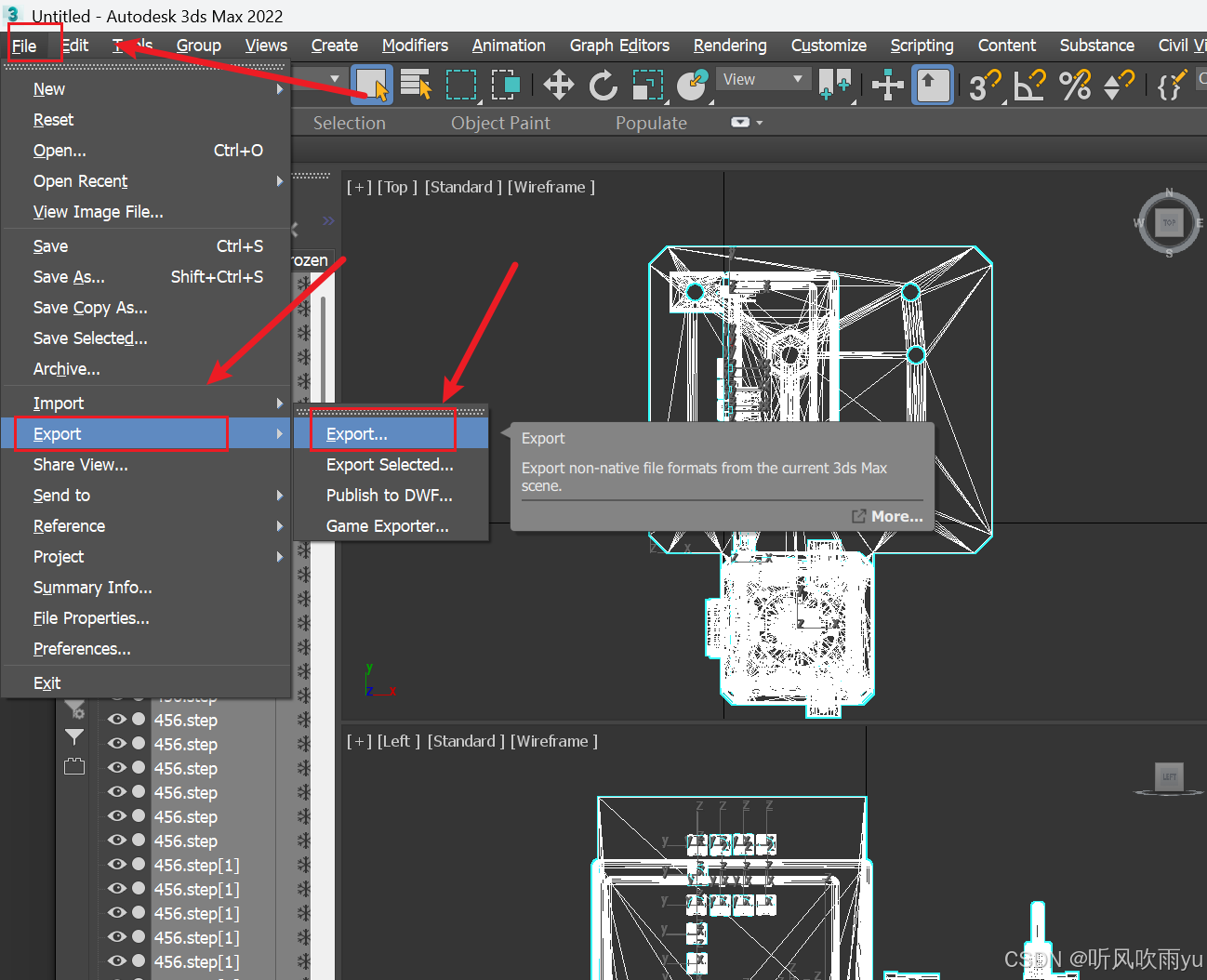Toggle the 3D Snaps button
The width and height of the screenshot is (1207, 980).
click(x=985, y=85)
